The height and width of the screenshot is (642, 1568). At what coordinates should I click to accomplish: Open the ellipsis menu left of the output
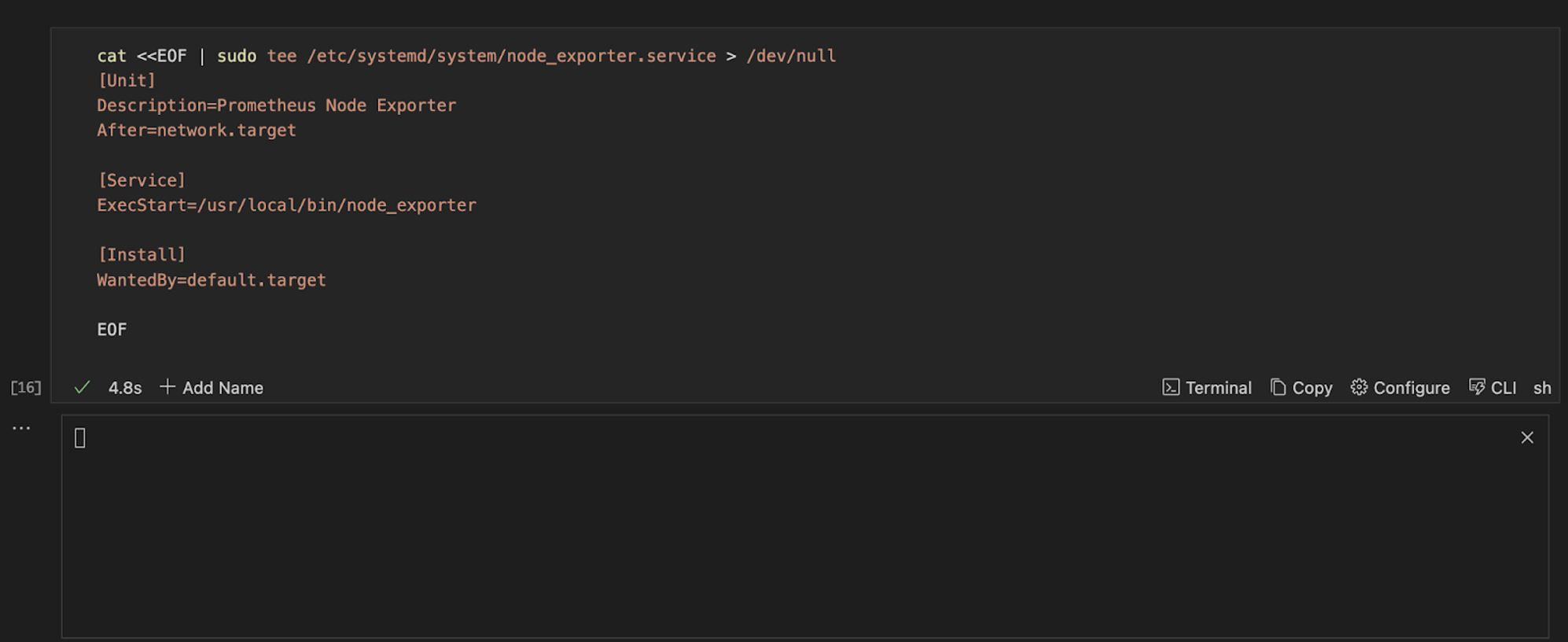click(21, 426)
